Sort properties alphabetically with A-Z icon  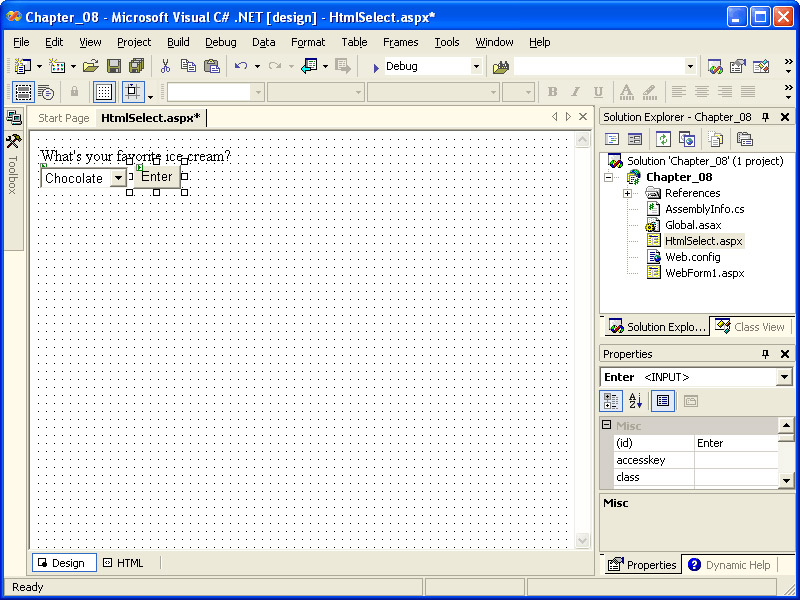tap(635, 401)
